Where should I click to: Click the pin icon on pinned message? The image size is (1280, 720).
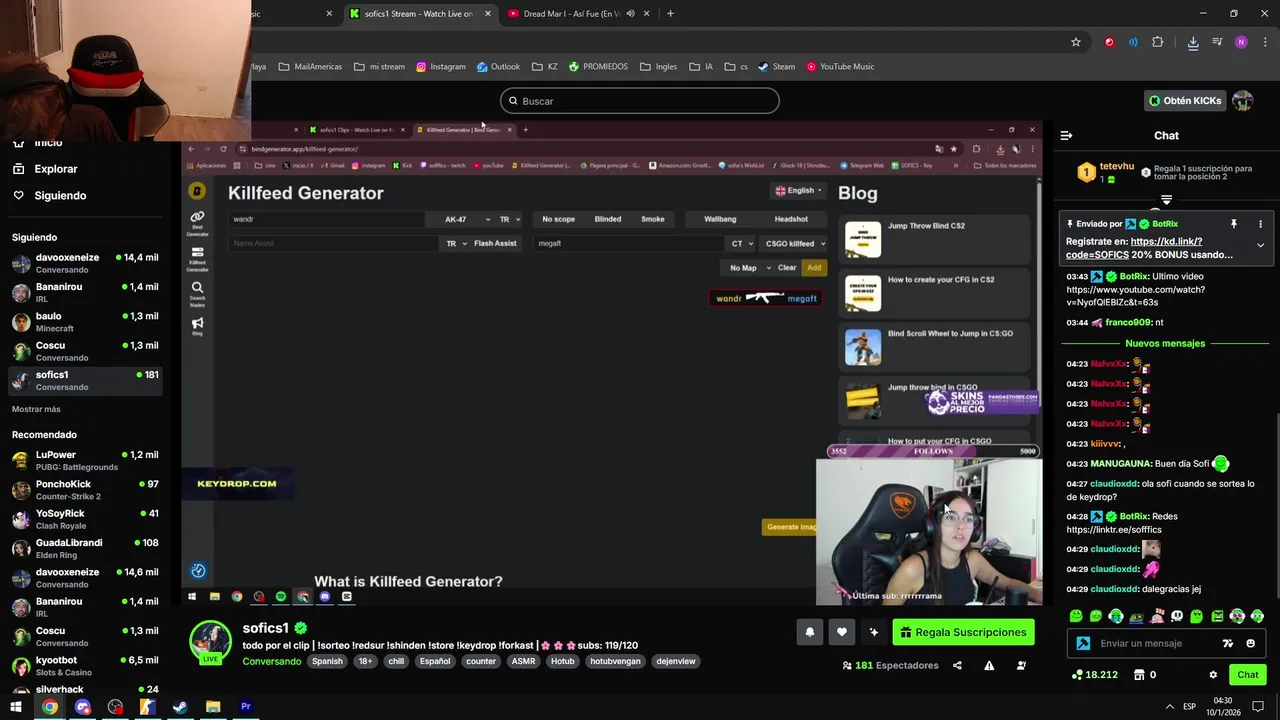point(1234,224)
